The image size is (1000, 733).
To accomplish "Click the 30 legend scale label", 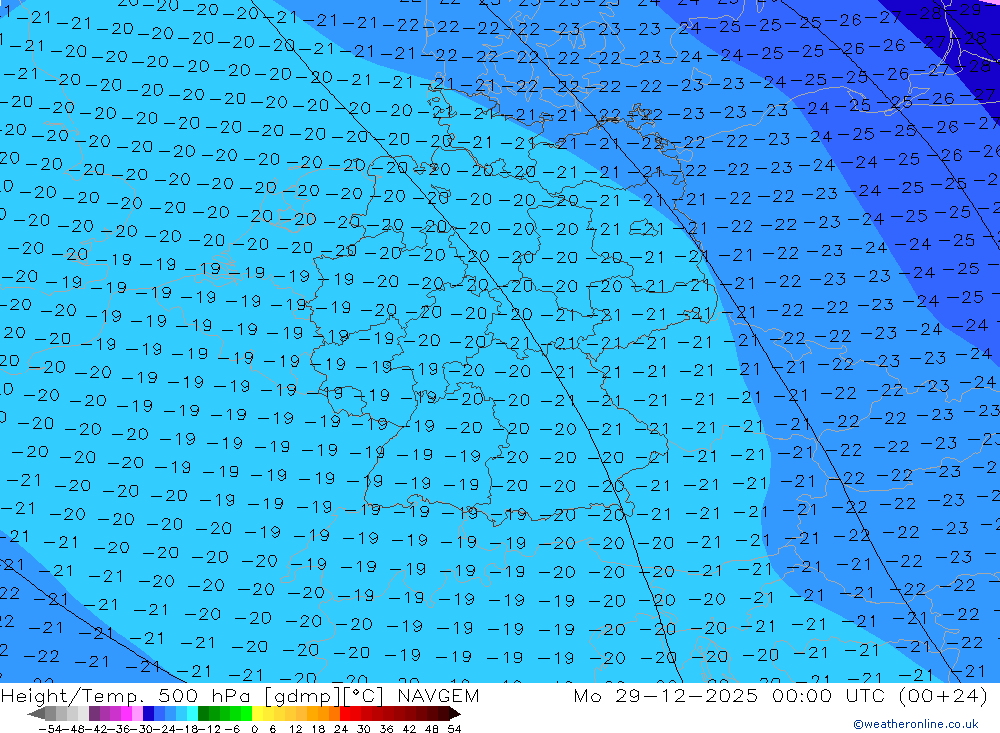I will [364, 729].
